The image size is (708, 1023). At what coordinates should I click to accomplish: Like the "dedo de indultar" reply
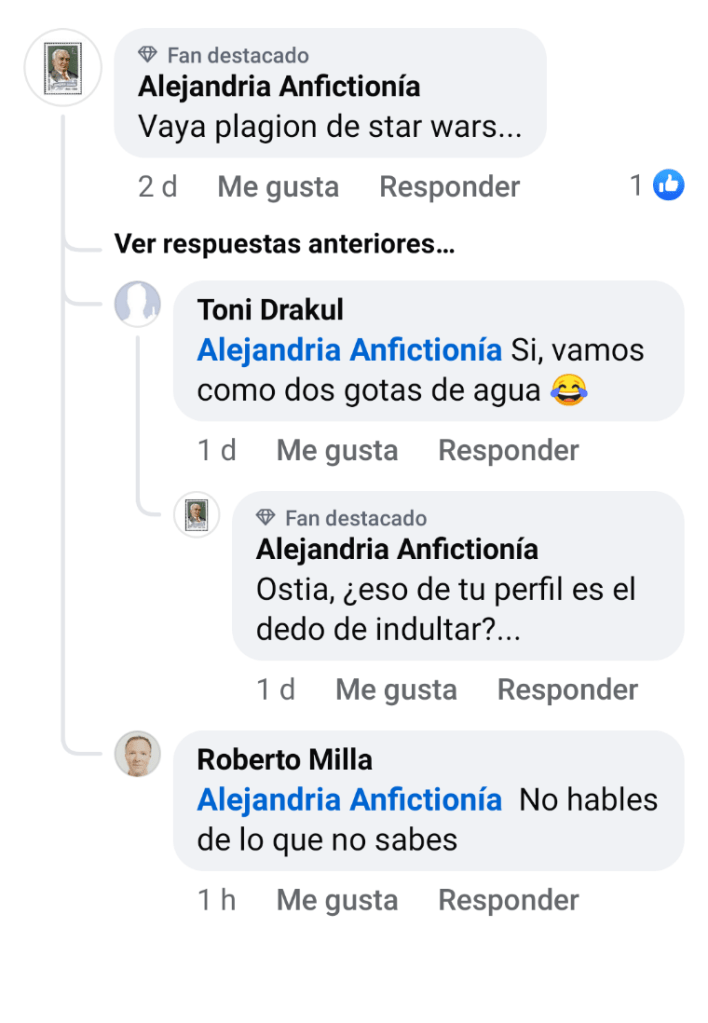coord(396,690)
